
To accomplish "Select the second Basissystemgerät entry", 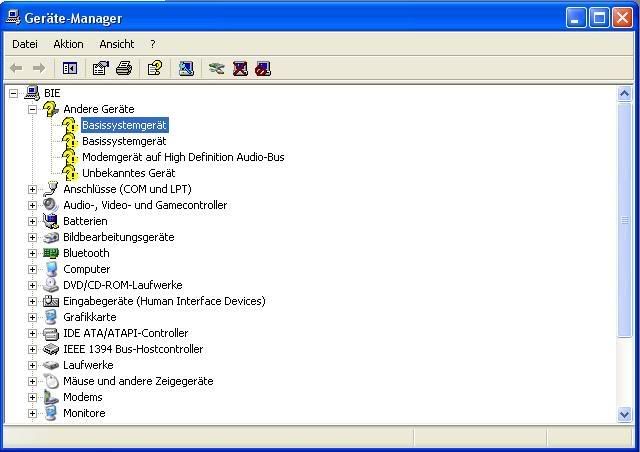I will tap(124, 141).
